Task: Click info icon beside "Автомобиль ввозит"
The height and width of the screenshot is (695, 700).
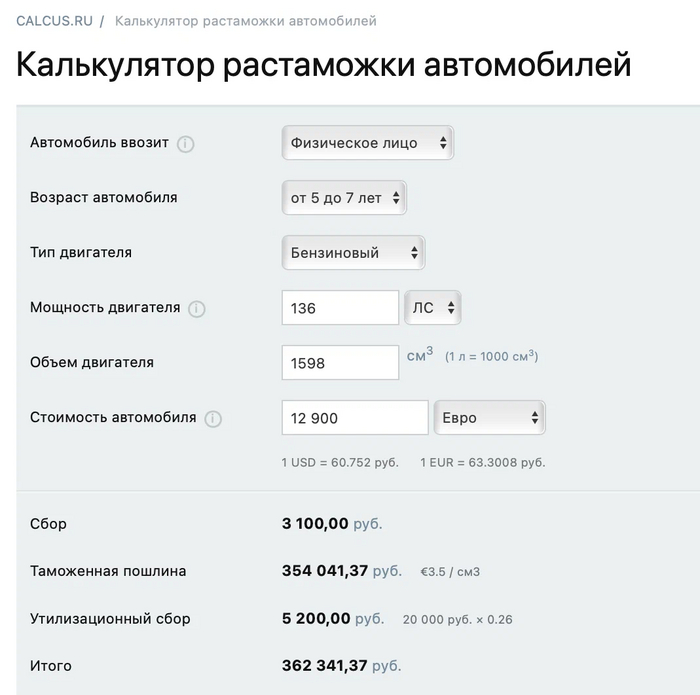Action: [186, 143]
